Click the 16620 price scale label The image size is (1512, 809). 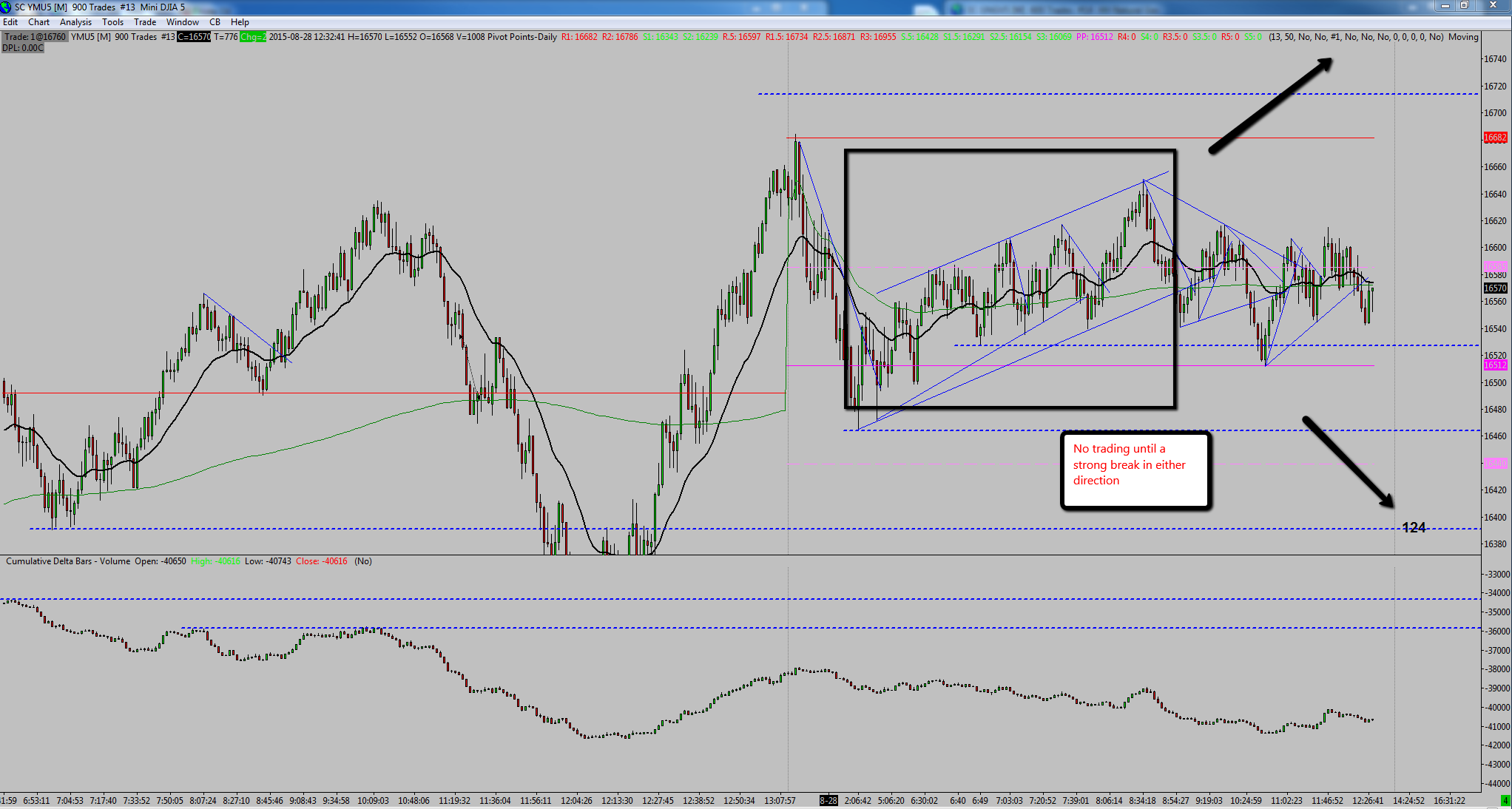pos(1495,221)
